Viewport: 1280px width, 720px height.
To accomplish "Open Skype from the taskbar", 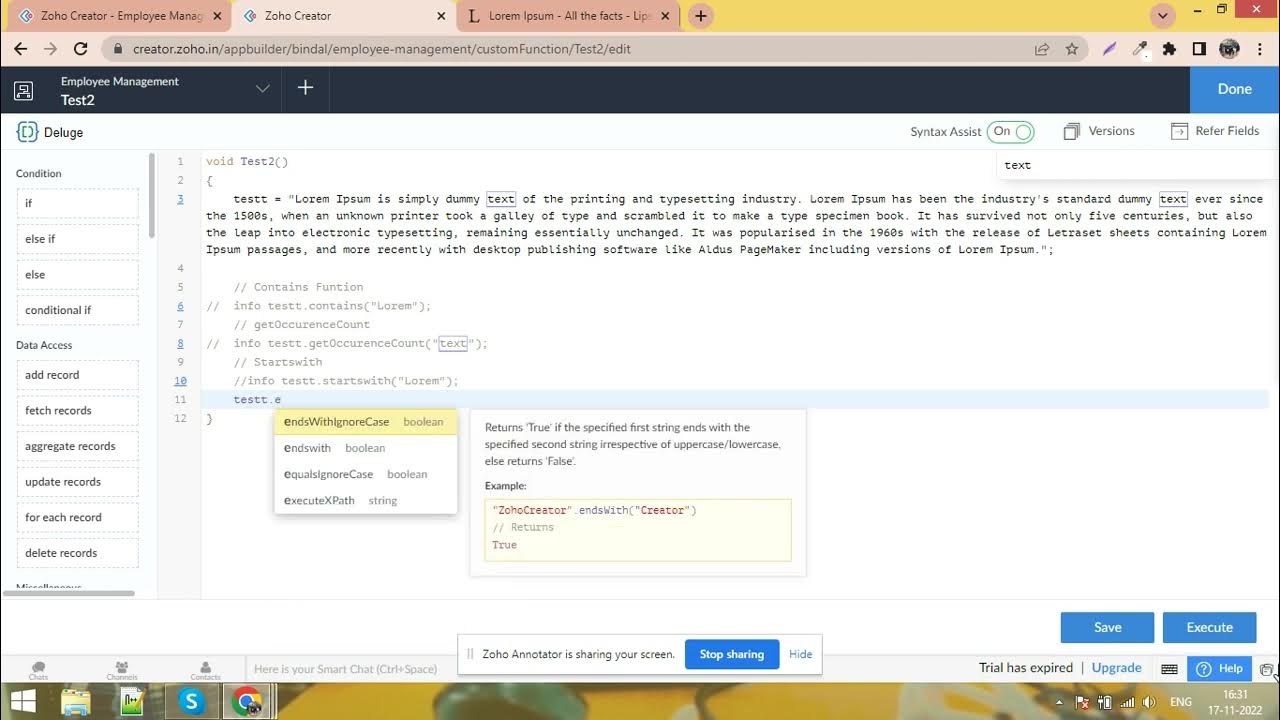I will click(190, 702).
